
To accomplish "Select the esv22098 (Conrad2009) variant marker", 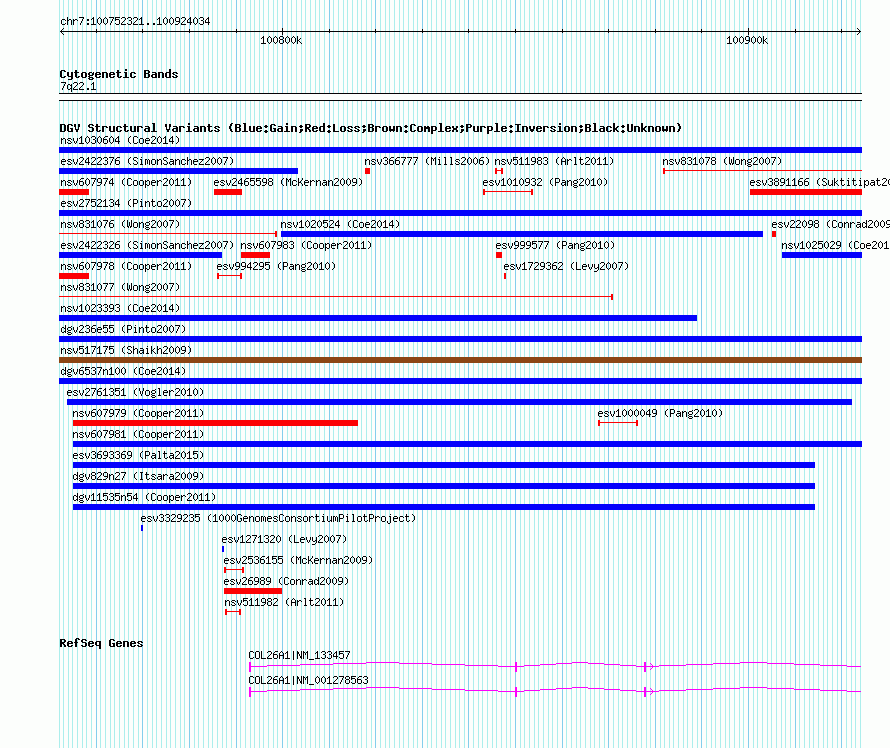I will pos(773,234).
